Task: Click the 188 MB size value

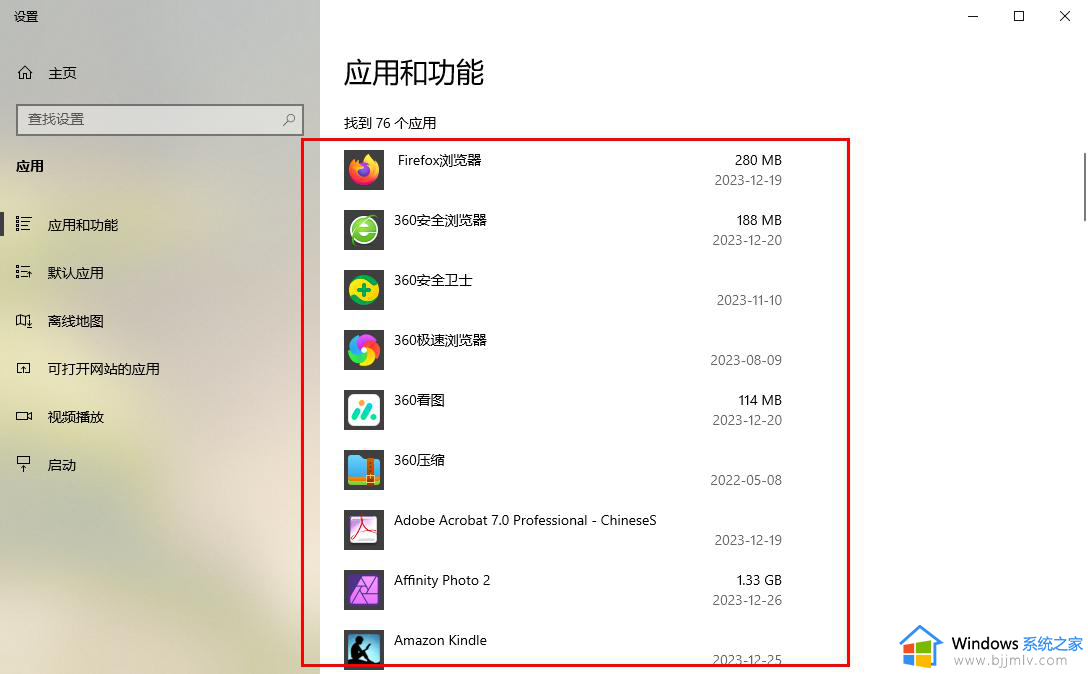Action: [759, 220]
